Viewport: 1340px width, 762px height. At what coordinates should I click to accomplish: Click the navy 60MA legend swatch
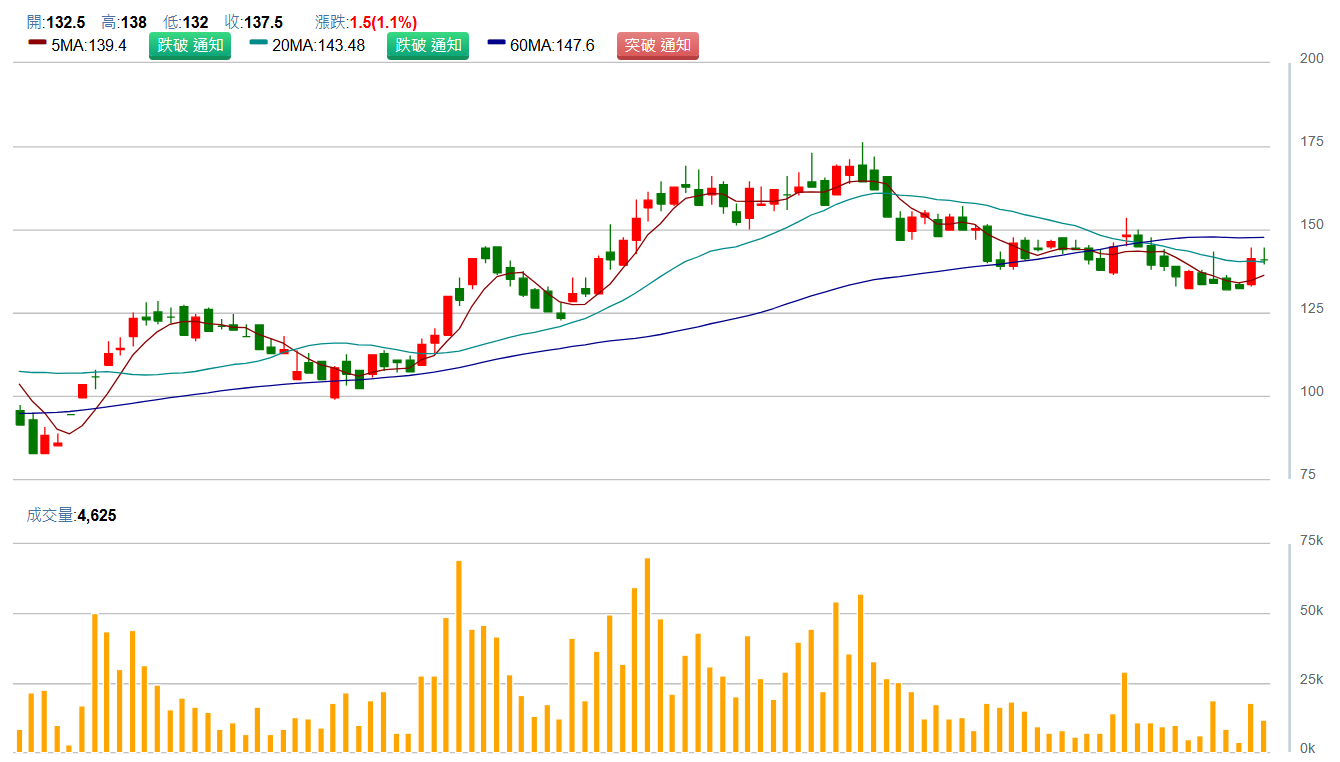[496, 44]
